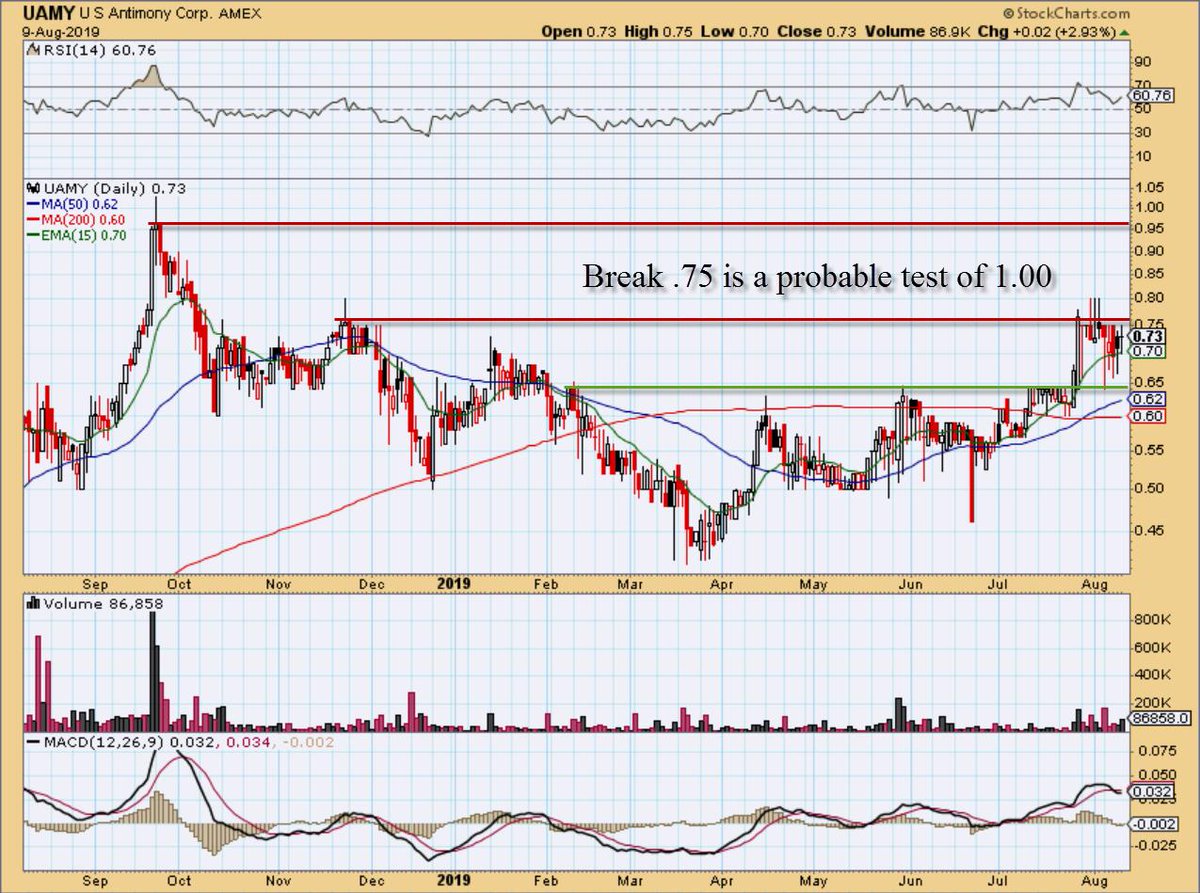Click the boxed 0.73 last-price tag
Image resolution: width=1200 pixels, height=893 pixels.
(1149, 336)
